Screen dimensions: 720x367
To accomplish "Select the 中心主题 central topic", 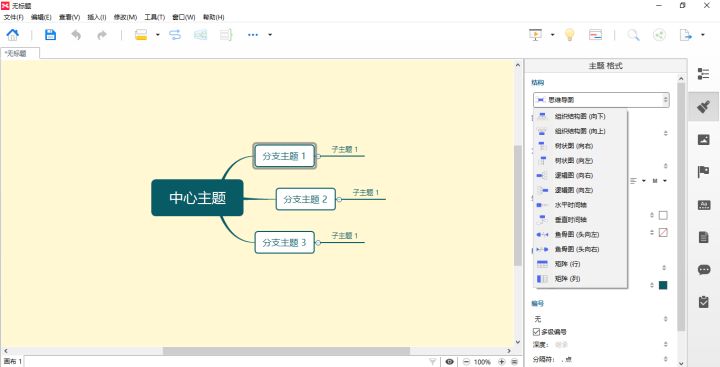I will tap(197, 198).
